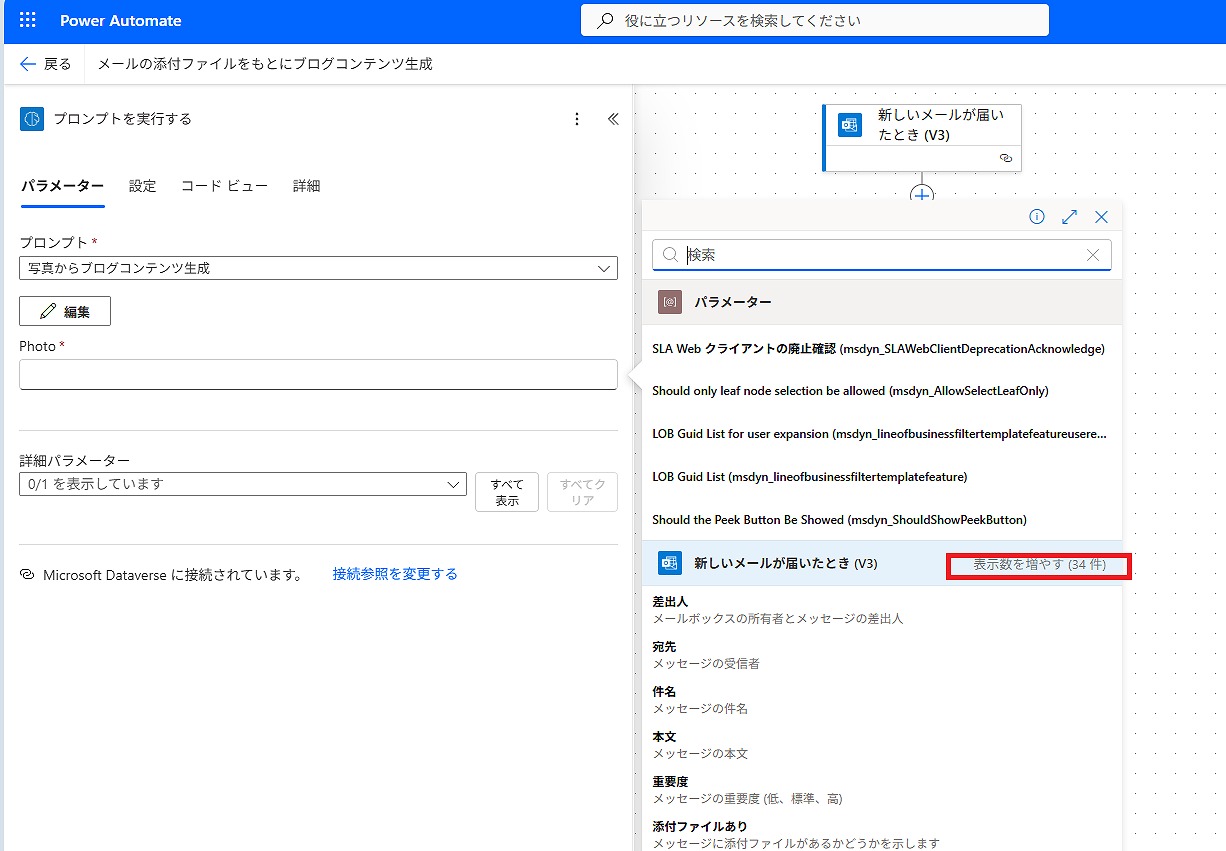Open the three-dot menu for プロンプトを実行する
Screen dimensions: 1226x851
coord(576,119)
